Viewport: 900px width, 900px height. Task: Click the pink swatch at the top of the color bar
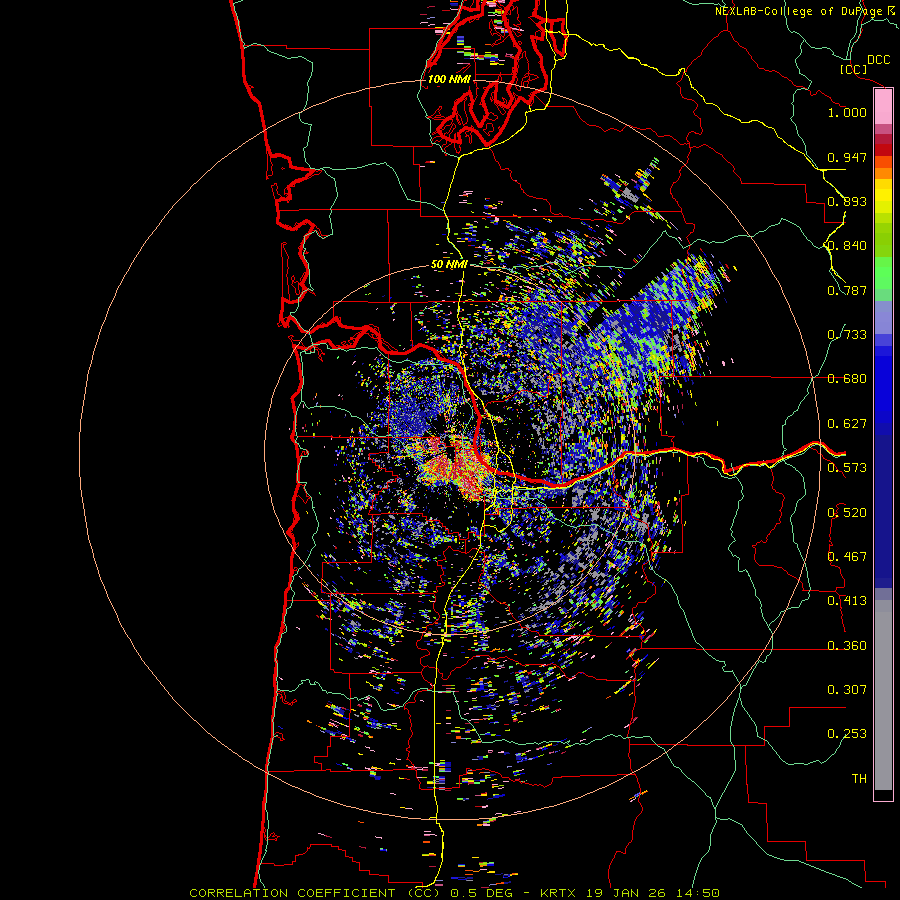coord(883,107)
